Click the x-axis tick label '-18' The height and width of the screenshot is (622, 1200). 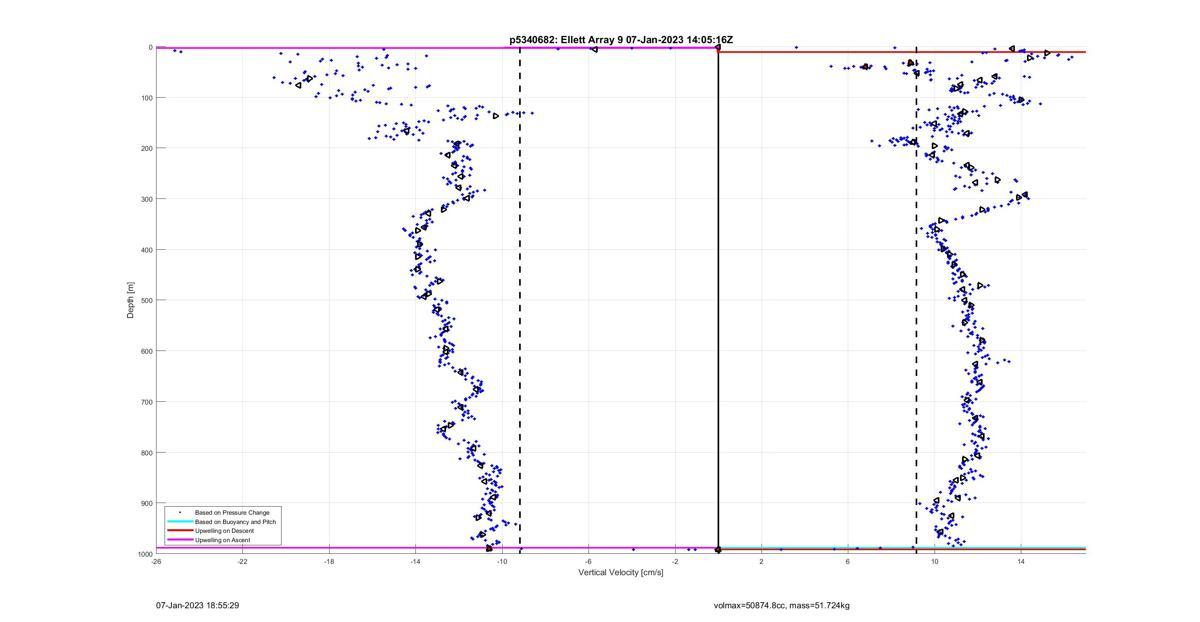[329, 562]
